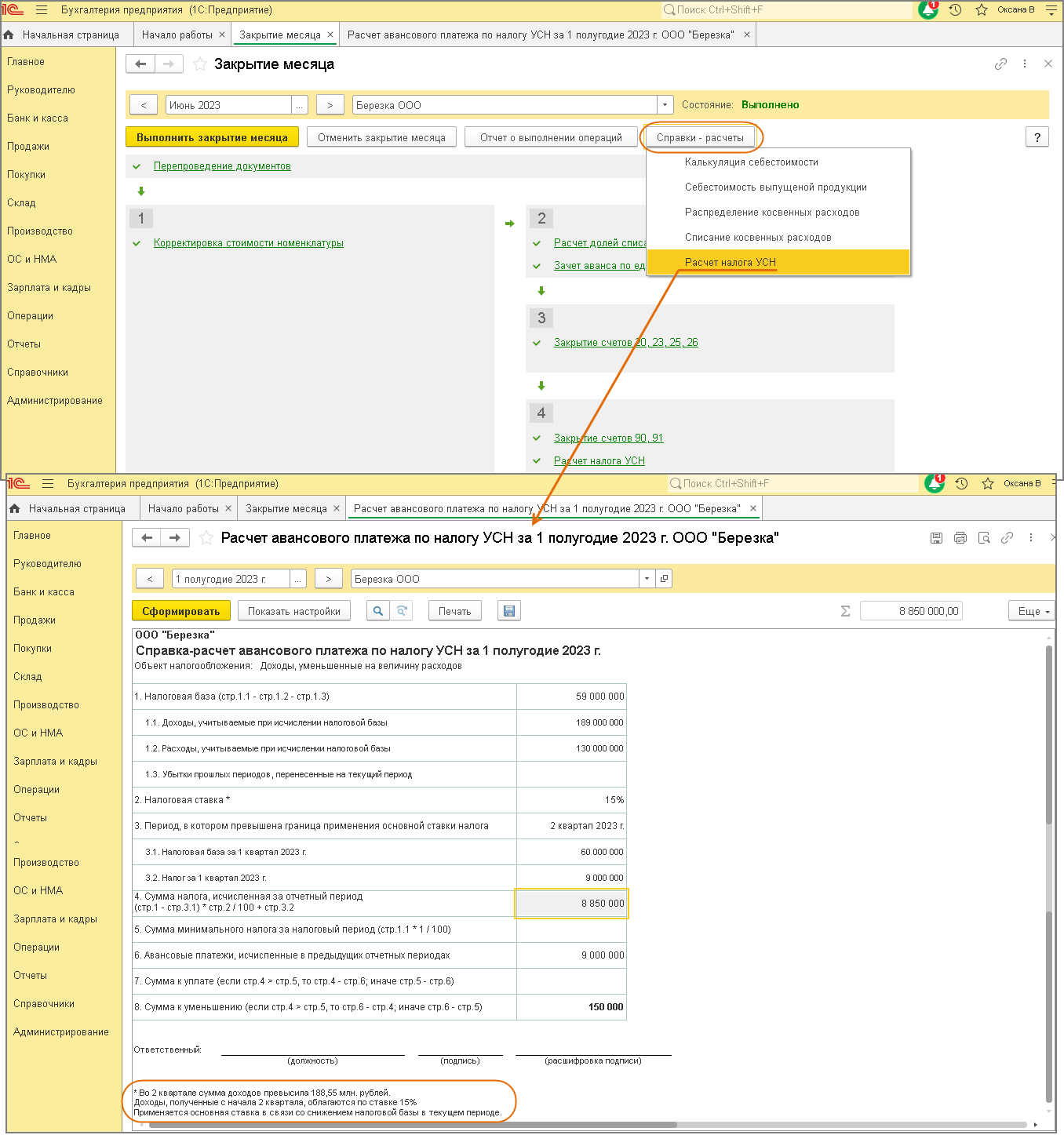Select Расчет налога УСН menu item

(778, 262)
